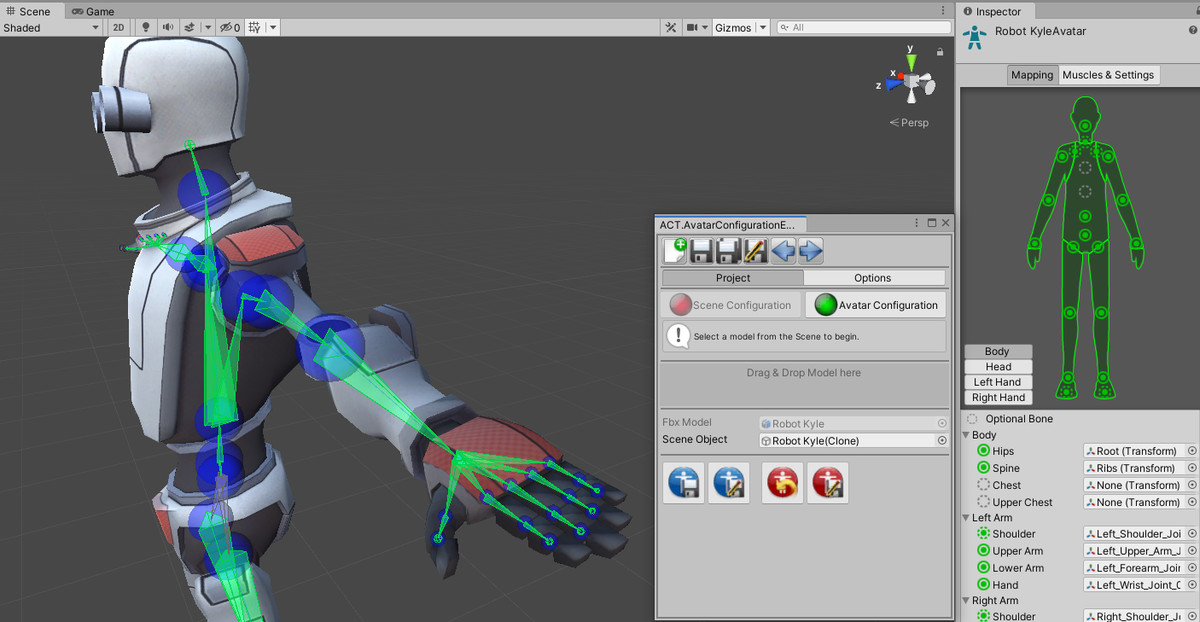Expand the Right Arm bone section
The image size is (1200, 622).
(965, 600)
